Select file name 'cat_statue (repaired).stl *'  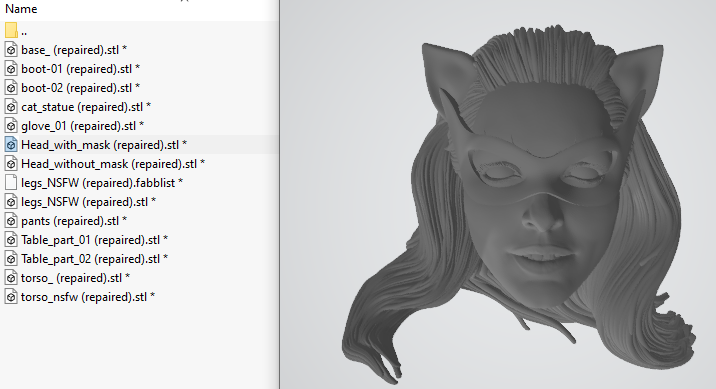pos(86,107)
